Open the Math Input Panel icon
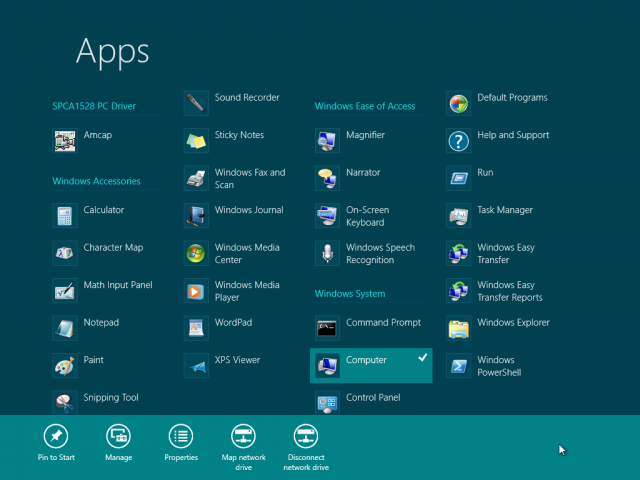640x480 pixels. [x=65, y=291]
